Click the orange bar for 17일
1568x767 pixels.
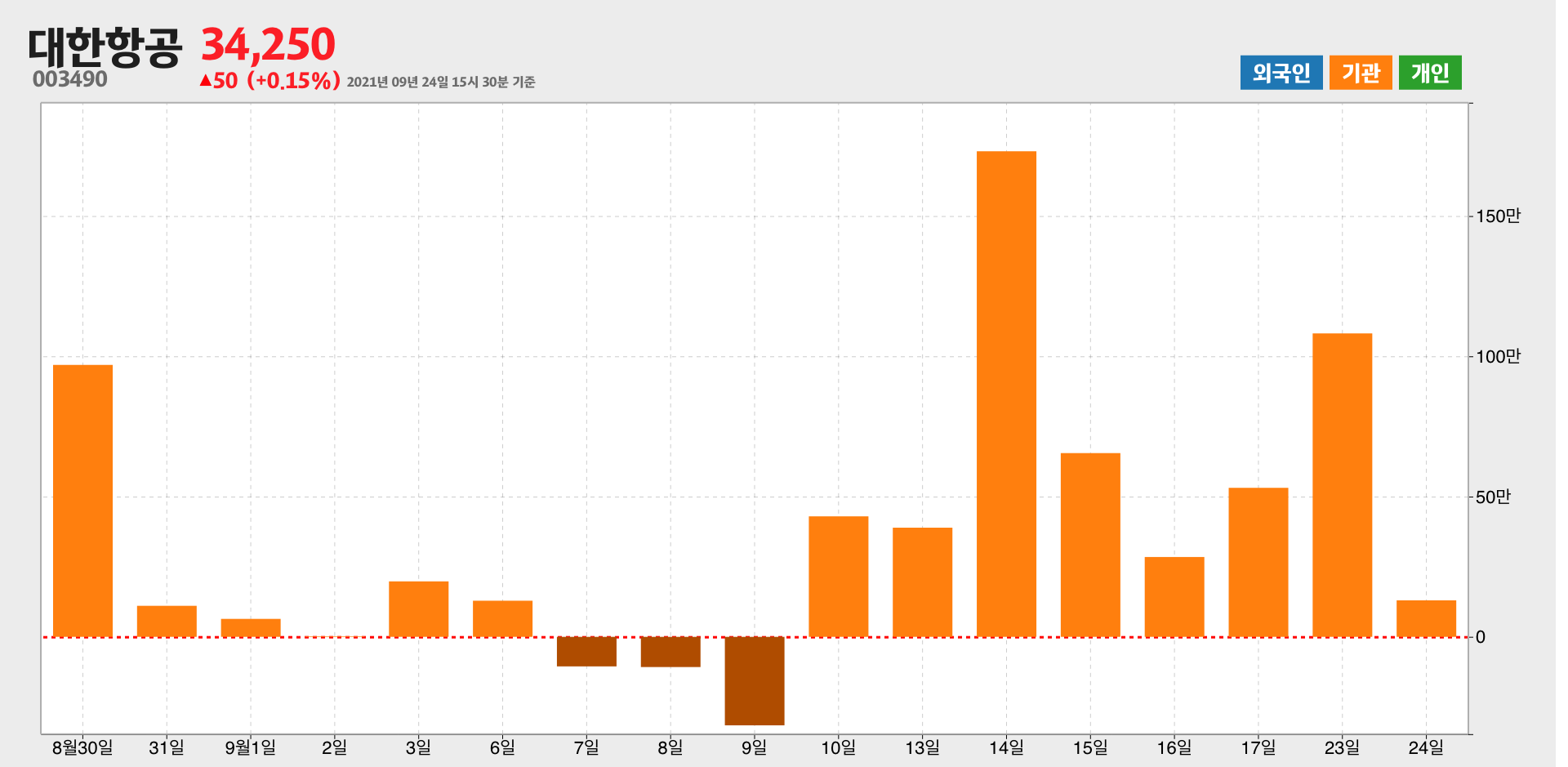1258,563
